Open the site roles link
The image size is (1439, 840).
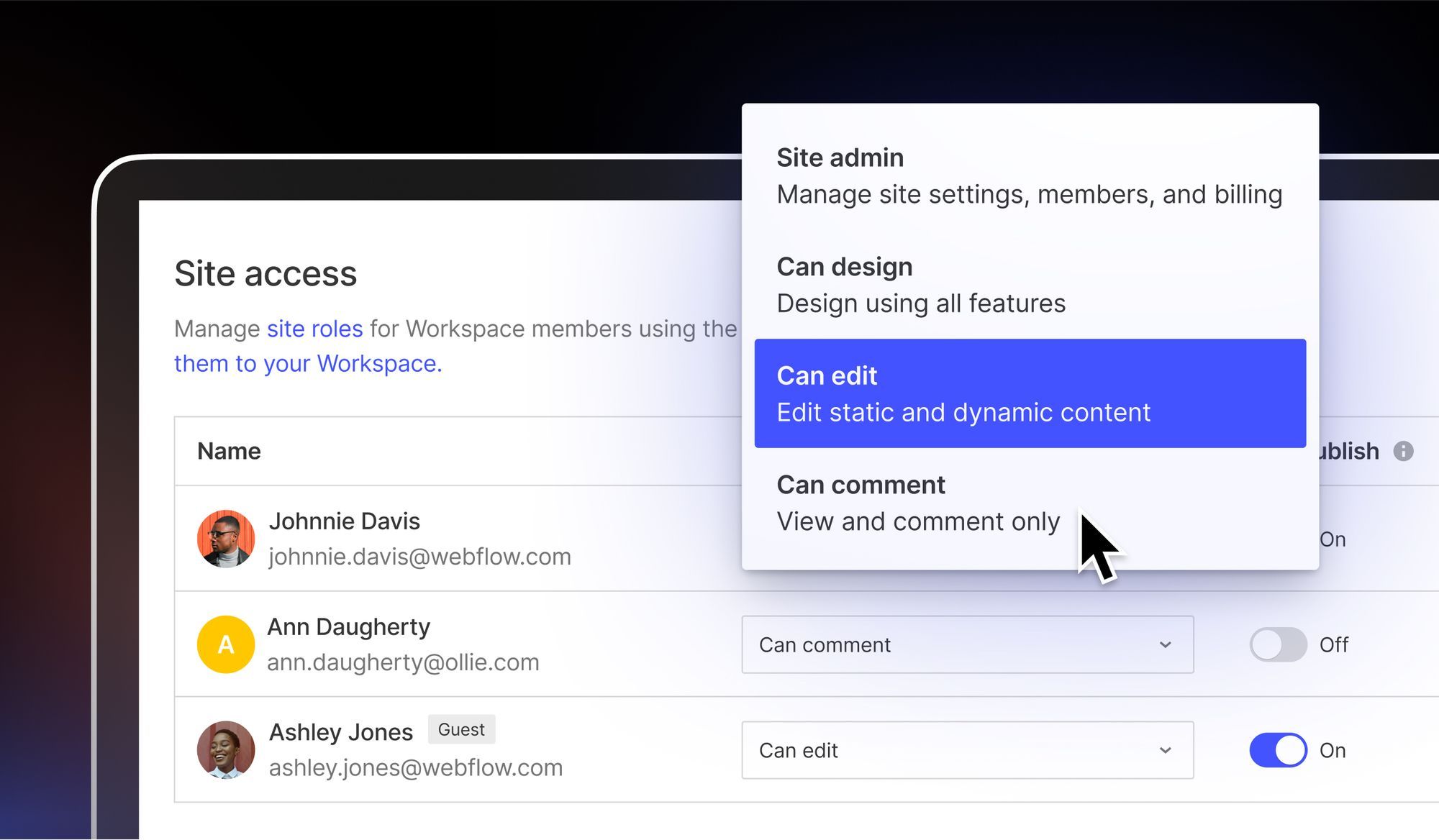314,329
